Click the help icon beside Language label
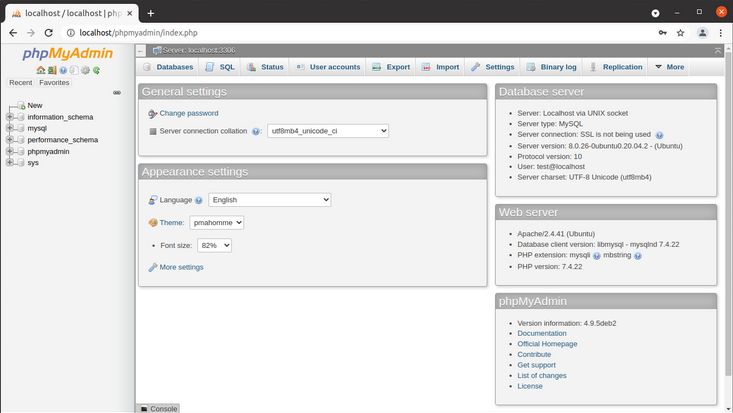 199,200
